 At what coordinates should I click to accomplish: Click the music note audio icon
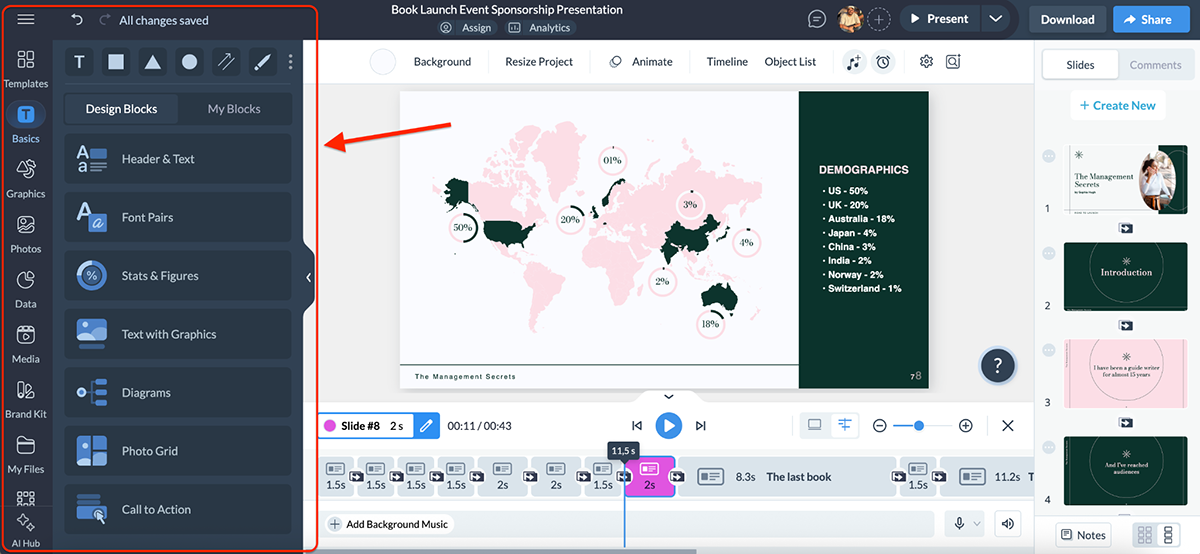pyautogui.click(x=853, y=62)
